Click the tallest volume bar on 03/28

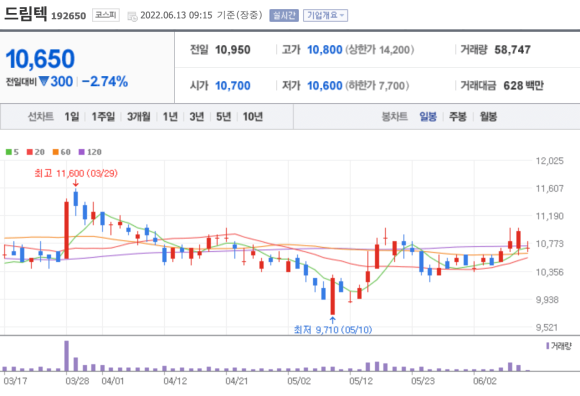click(67, 356)
